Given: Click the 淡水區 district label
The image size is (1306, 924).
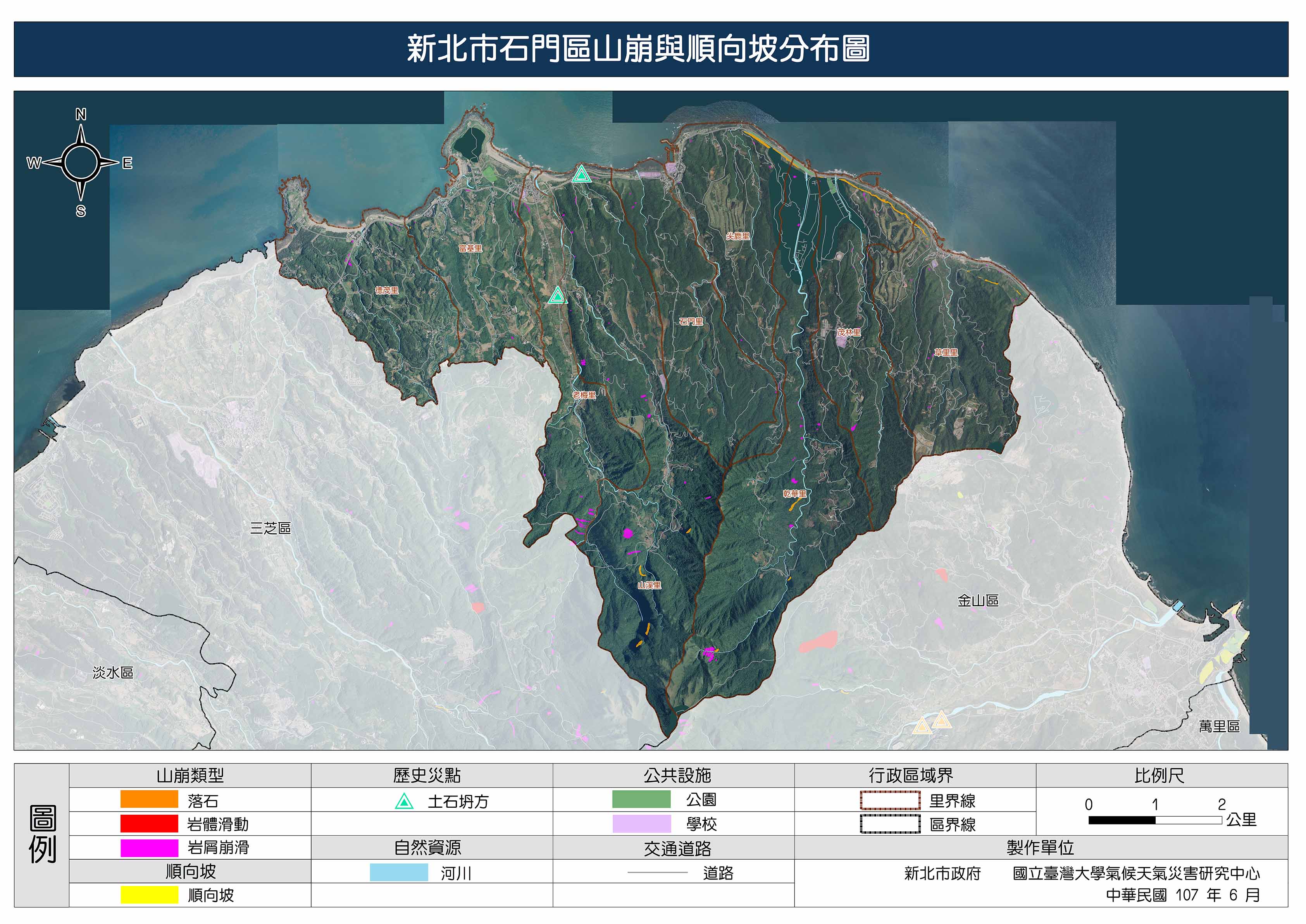Looking at the screenshot, I should click(x=113, y=672).
